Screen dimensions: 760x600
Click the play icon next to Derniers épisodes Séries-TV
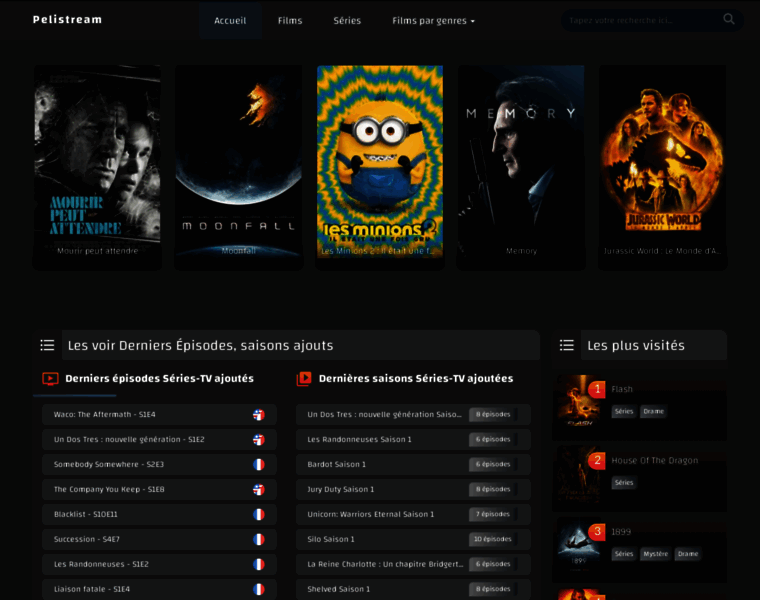pos(50,379)
